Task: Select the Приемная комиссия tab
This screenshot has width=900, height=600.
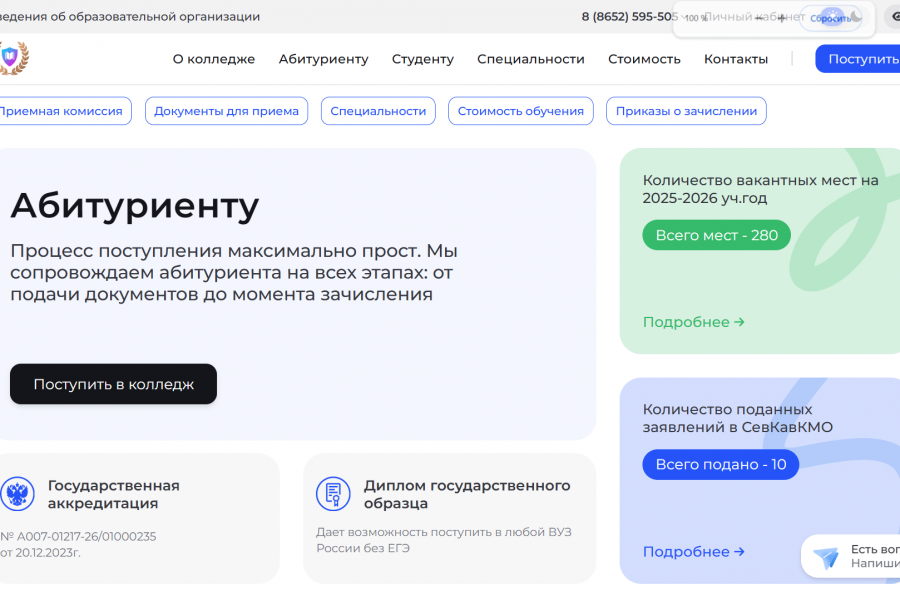Action: (x=62, y=111)
